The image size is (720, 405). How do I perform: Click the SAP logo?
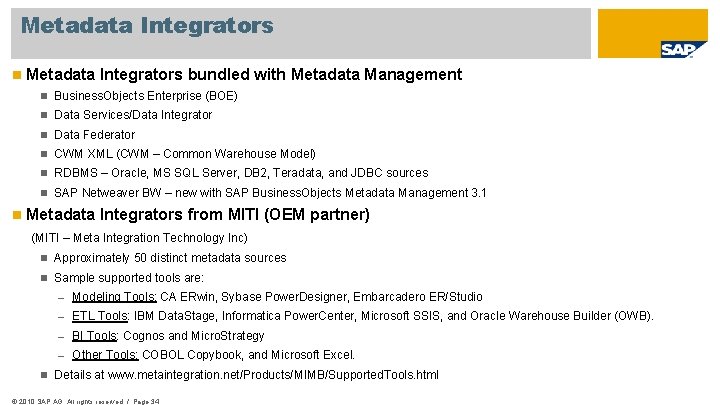[683, 49]
